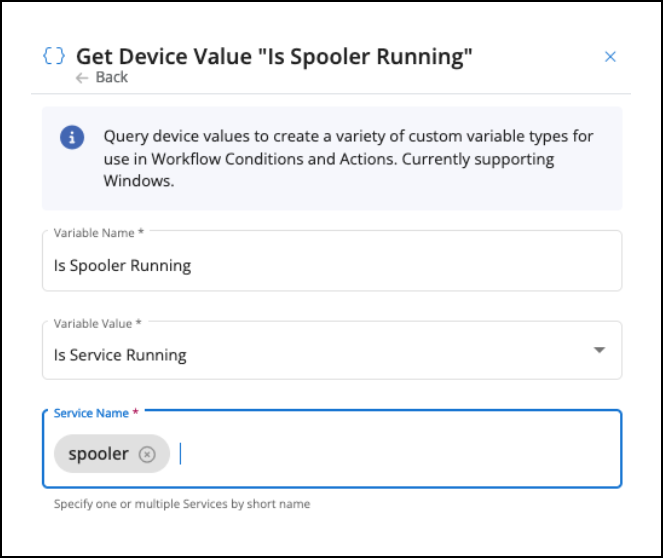Viewport: 663px width, 558px height.
Task: Go Back to previous screen
Action: click(x=102, y=78)
